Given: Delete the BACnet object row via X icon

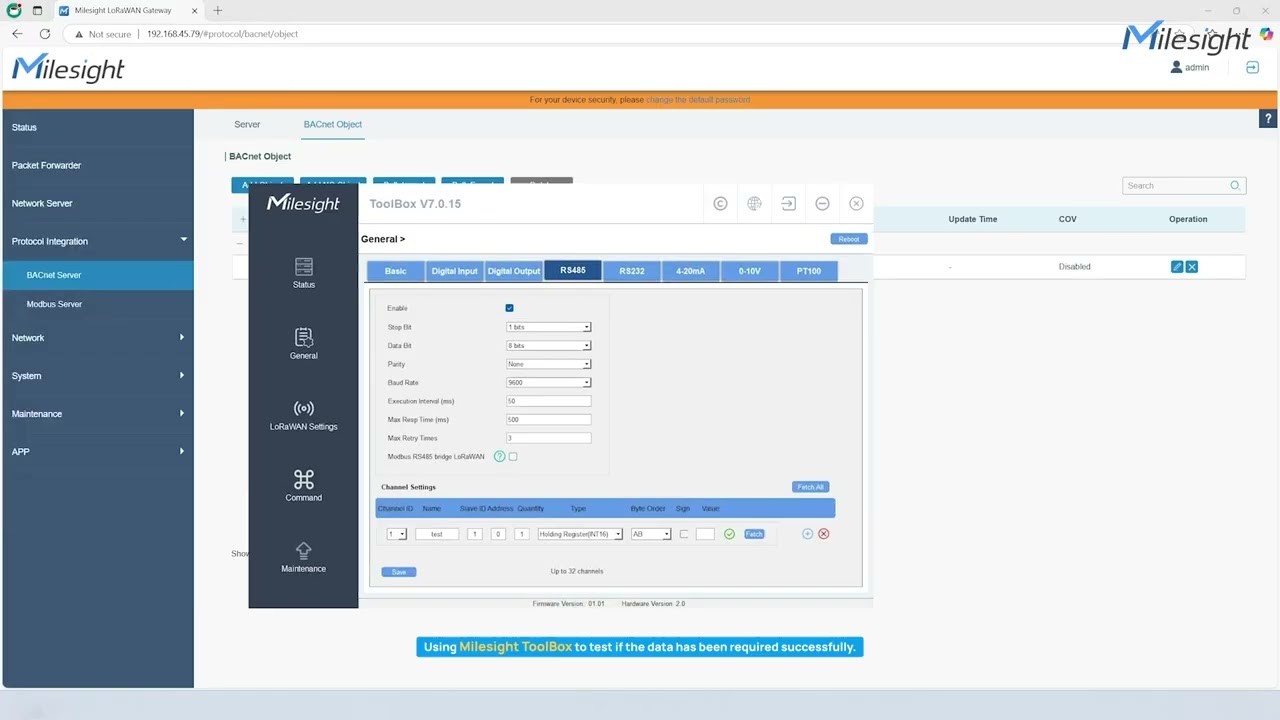Looking at the screenshot, I should pyautogui.click(x=1192, y=267).
